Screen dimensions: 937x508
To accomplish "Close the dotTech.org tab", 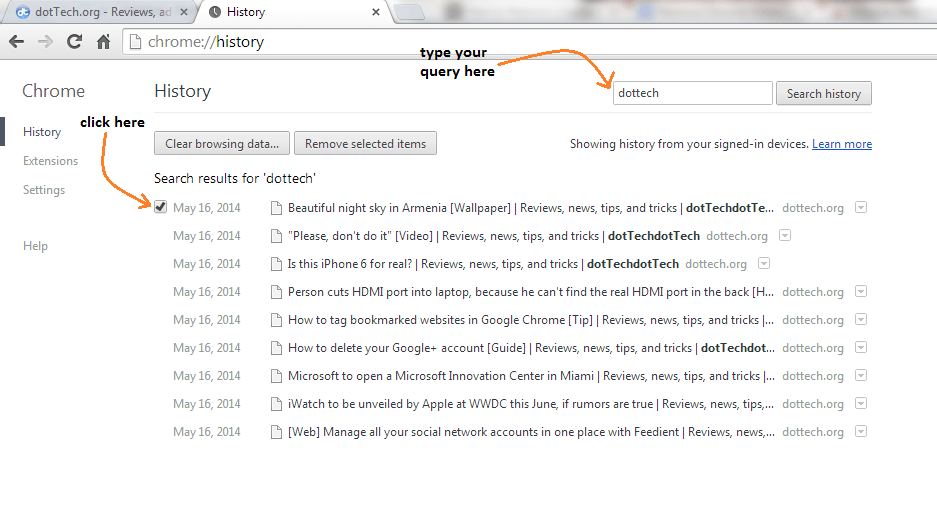I will pyautogui.click(x=183, y=12).
